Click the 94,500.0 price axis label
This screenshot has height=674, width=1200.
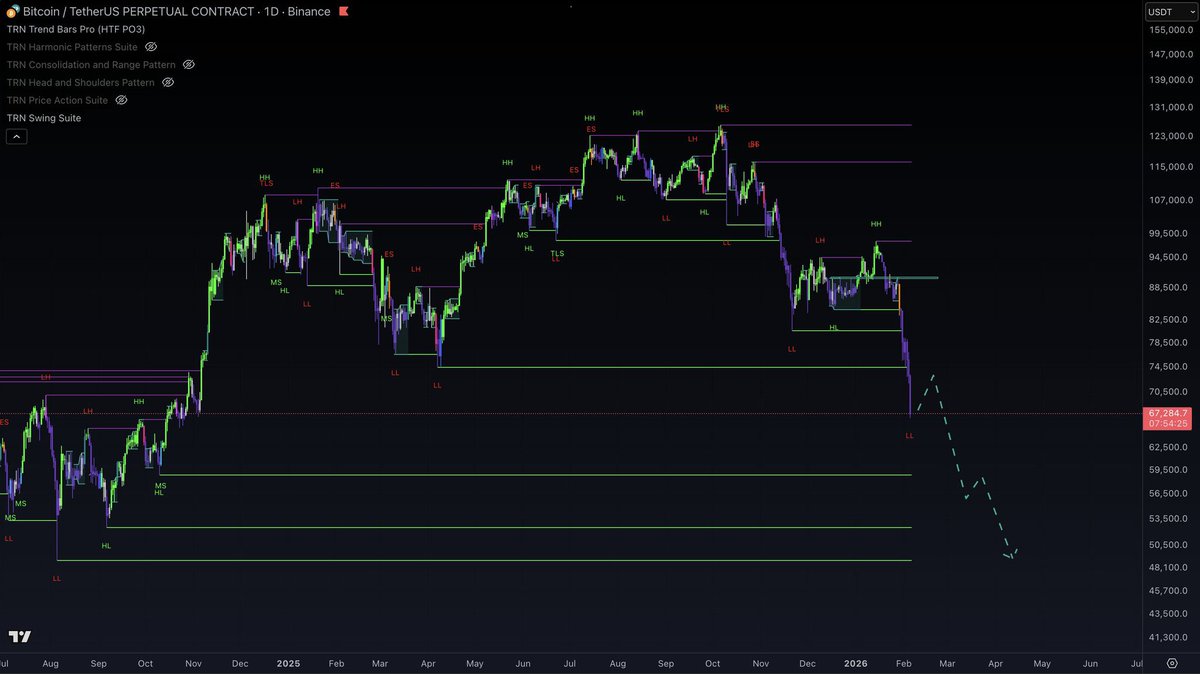[x=1168, y=257]
